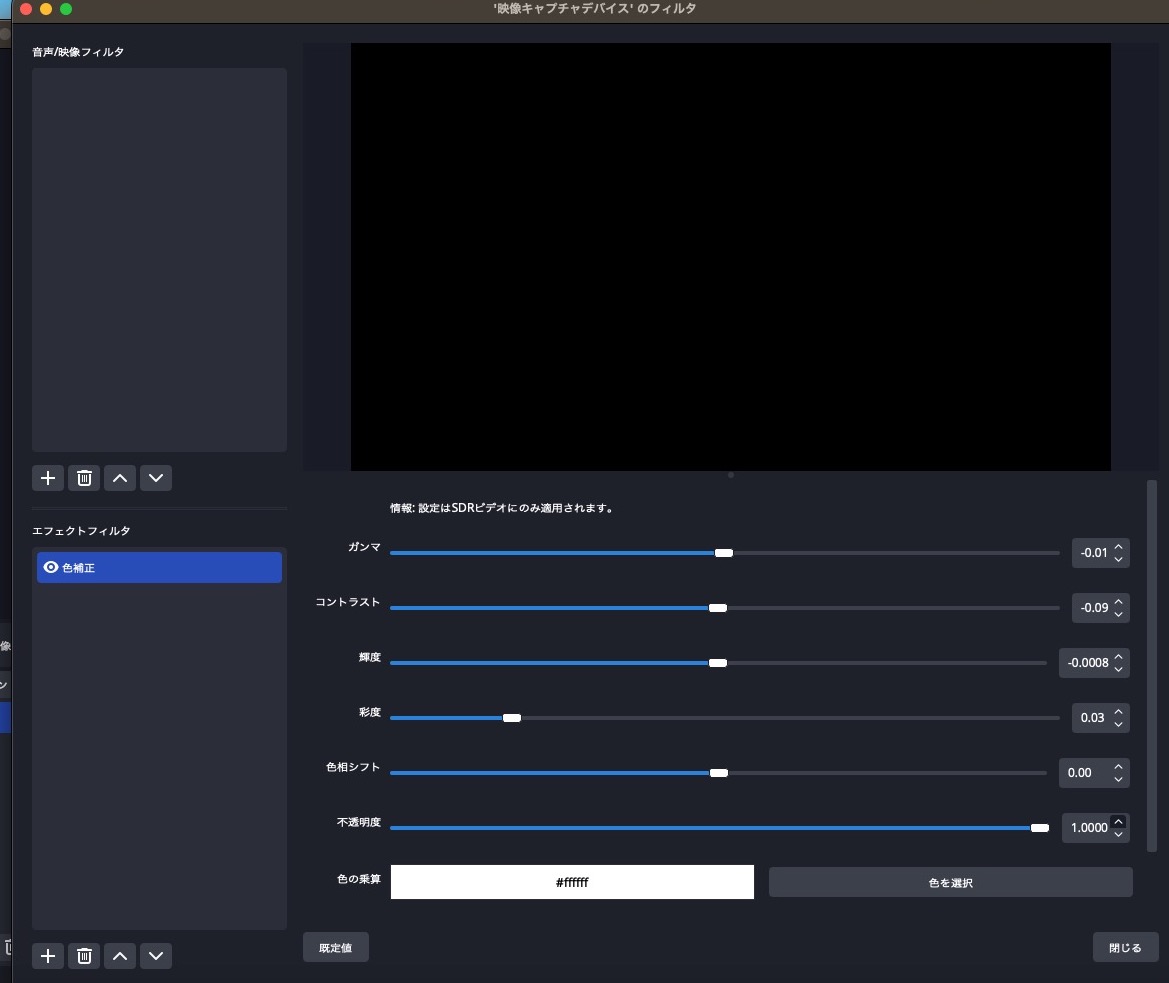Click the エフェクトフィルタ heading

(81, 531)
